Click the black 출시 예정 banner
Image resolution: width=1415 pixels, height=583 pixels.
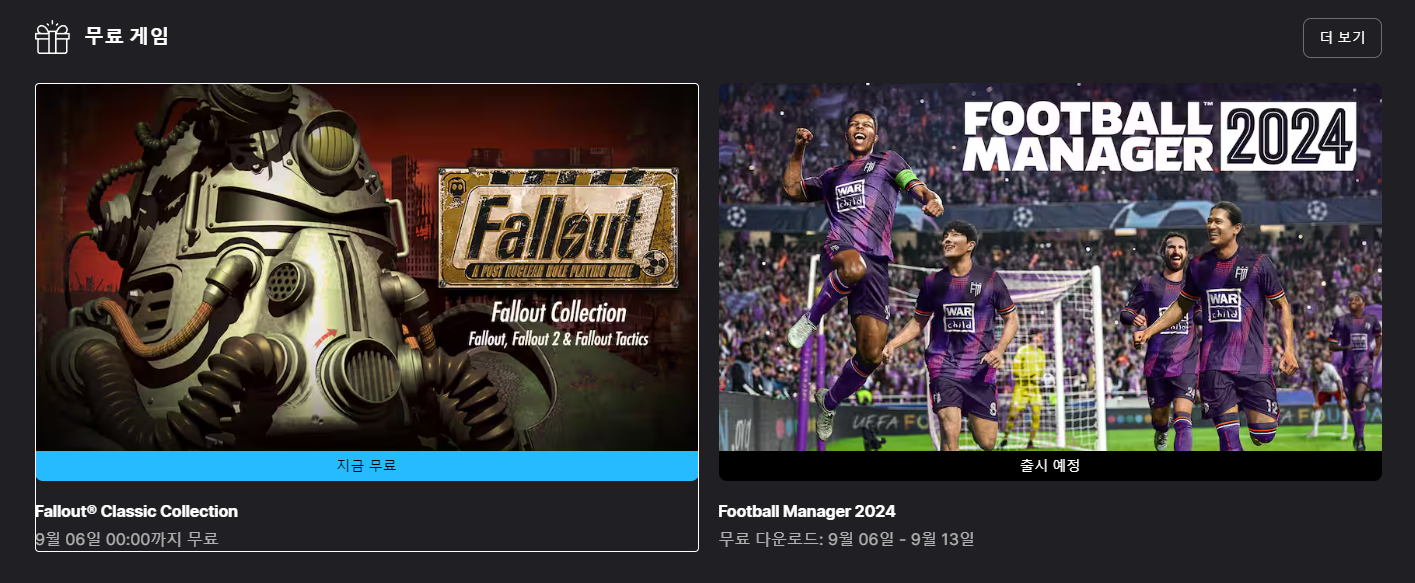pos(1050,466)
